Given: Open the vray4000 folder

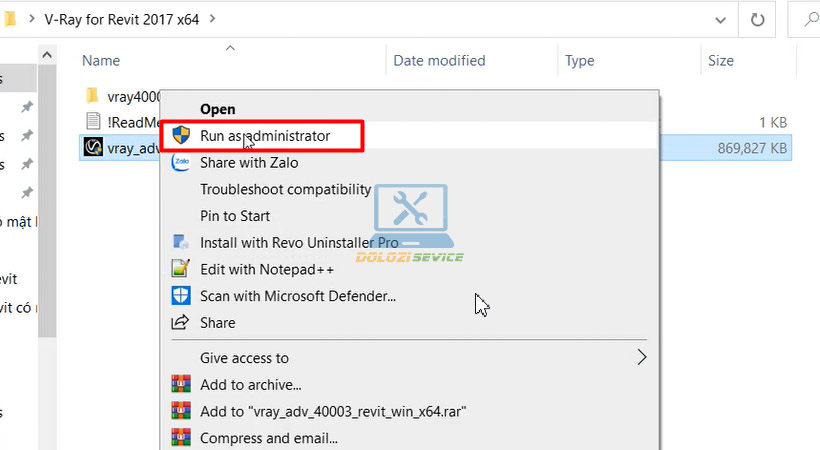Looking at the screenshot, I should 120,96.
